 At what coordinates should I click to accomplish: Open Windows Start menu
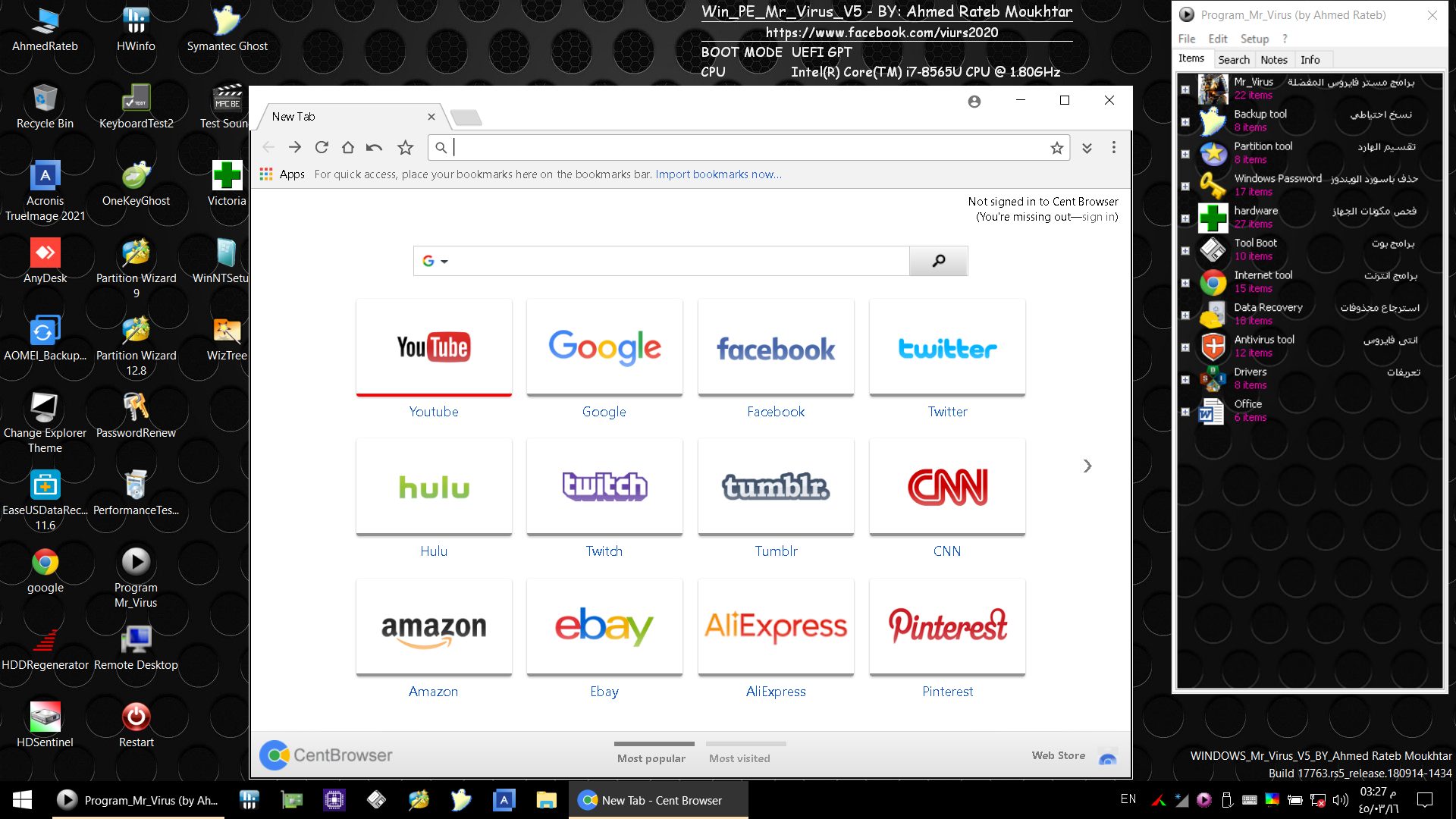tap(22, 800)
